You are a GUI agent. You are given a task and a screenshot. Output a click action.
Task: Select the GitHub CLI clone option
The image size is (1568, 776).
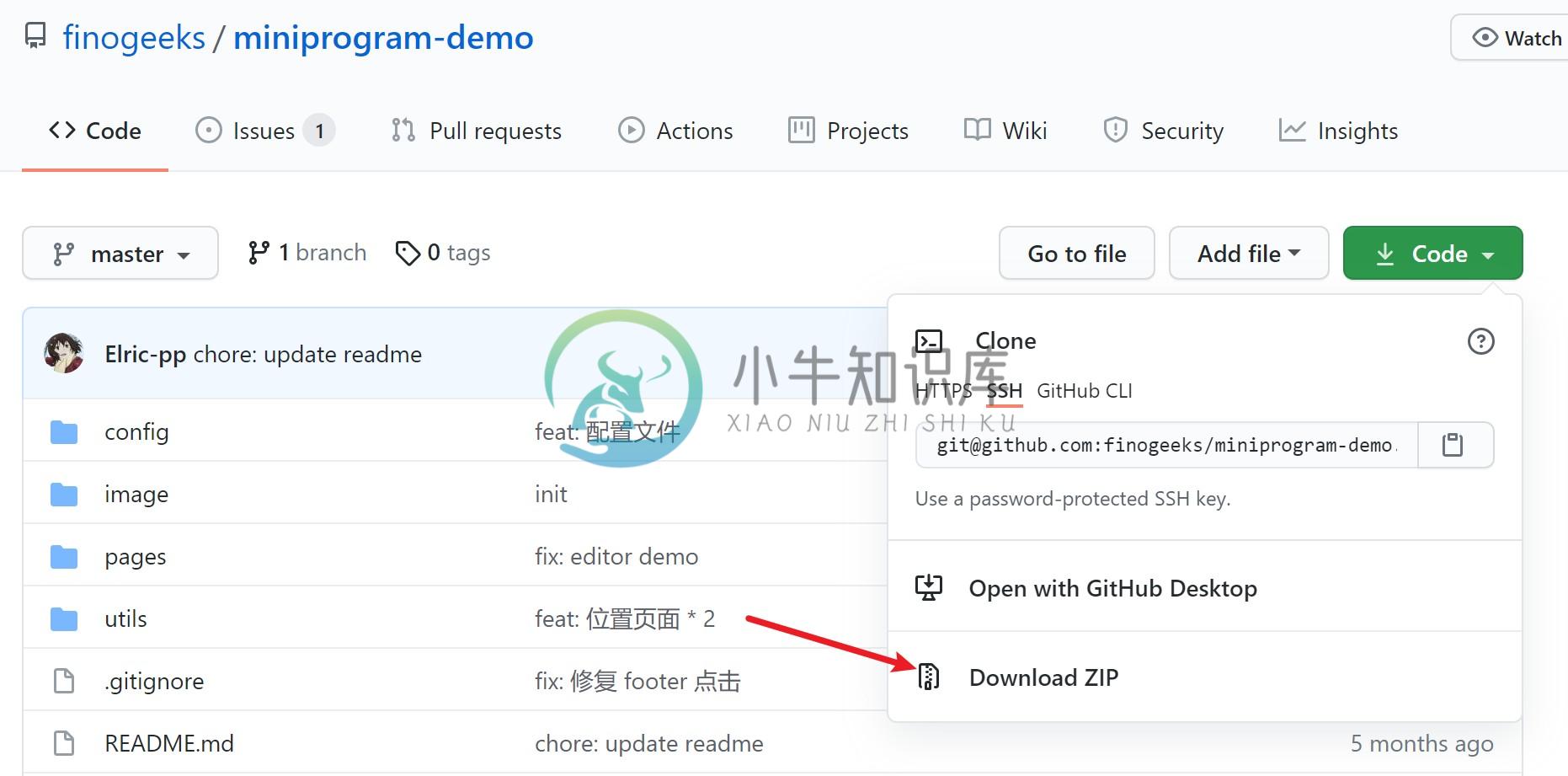[1085, 391]
